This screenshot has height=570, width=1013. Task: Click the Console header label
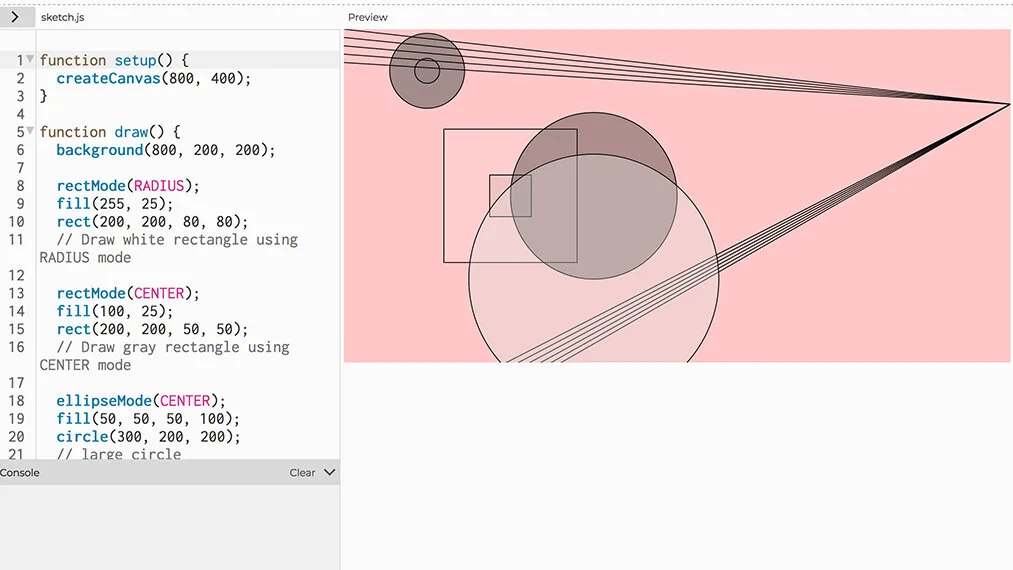pyautogui.click(x=20, y=473)
